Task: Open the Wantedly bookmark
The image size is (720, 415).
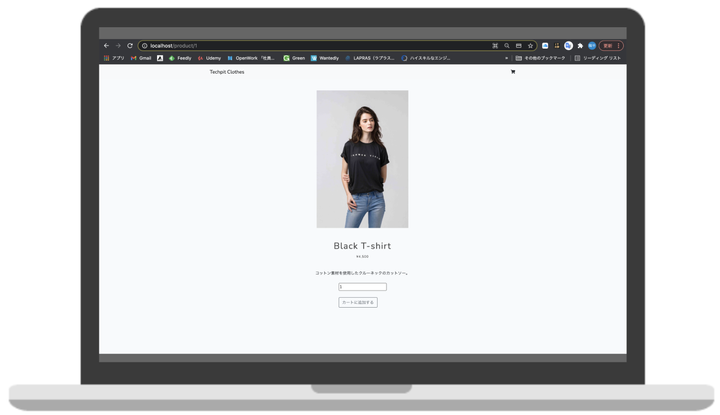Action: pyautogui.click(x=325, y=58)
